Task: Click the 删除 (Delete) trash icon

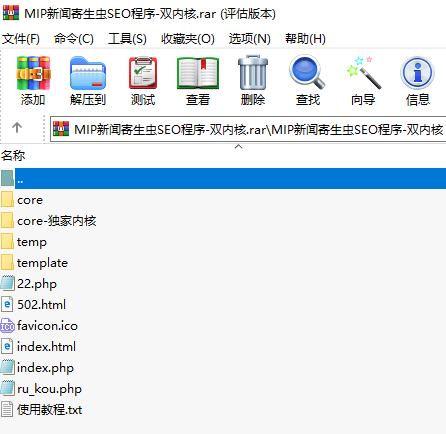Action: [253, 81]
